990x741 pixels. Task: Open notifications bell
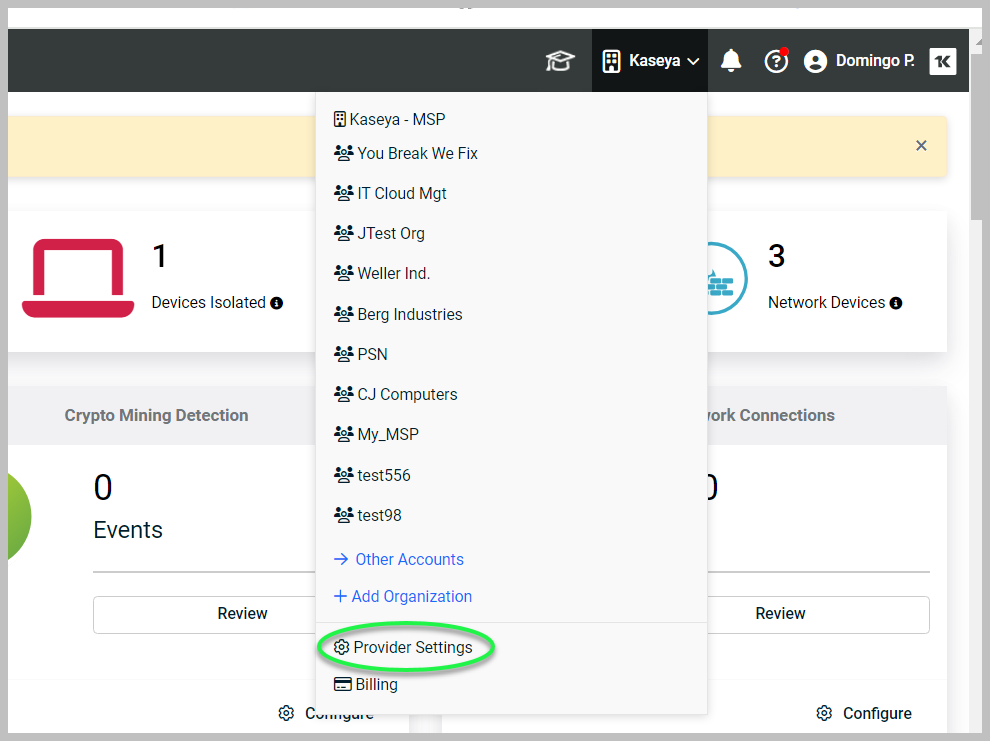731,61
